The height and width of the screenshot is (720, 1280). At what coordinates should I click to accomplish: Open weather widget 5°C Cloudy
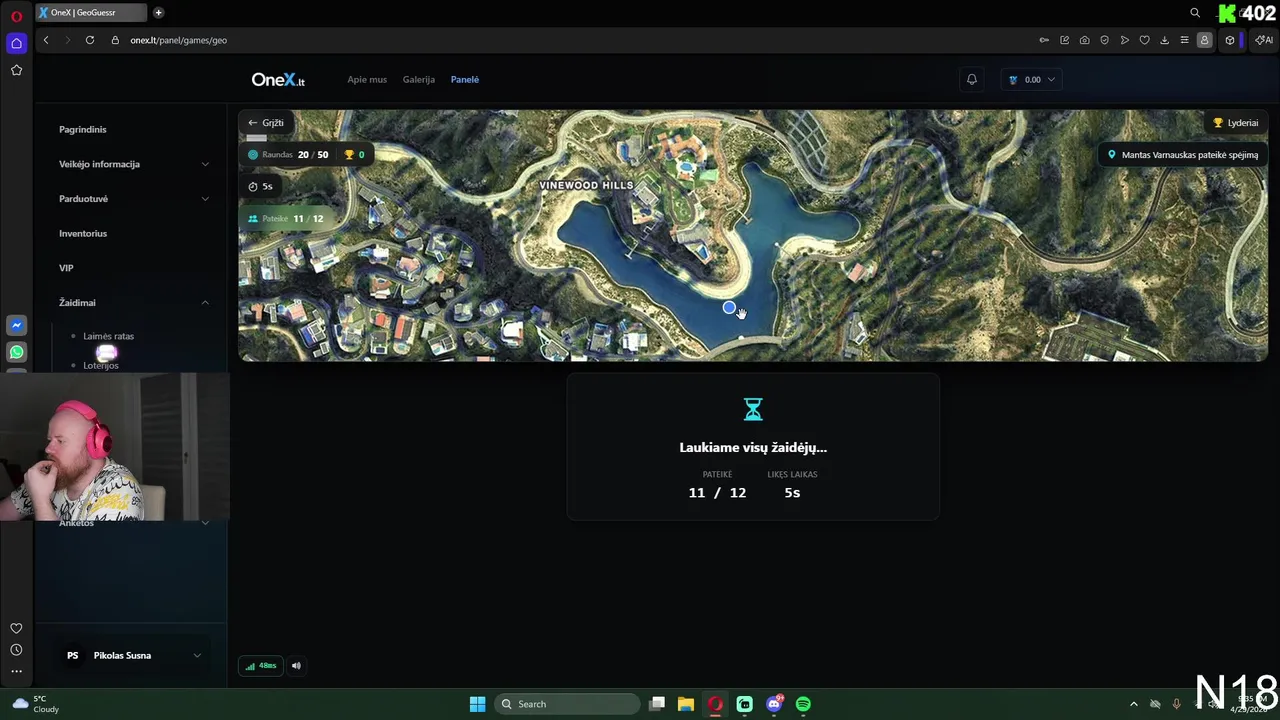pos(35,704)
